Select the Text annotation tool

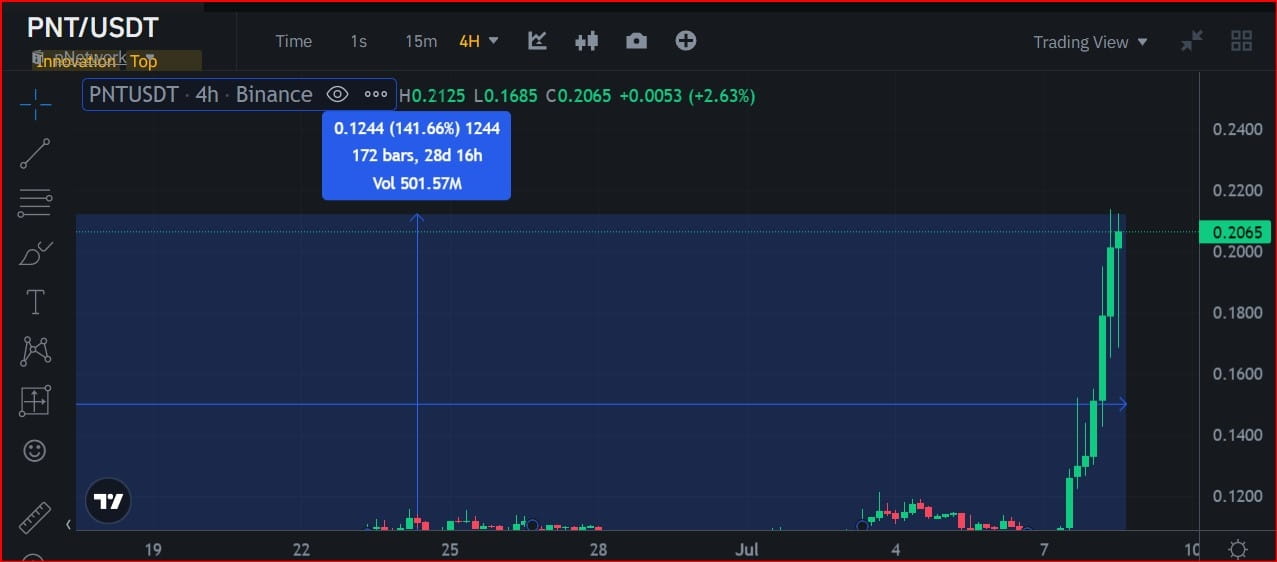[35, 302]
